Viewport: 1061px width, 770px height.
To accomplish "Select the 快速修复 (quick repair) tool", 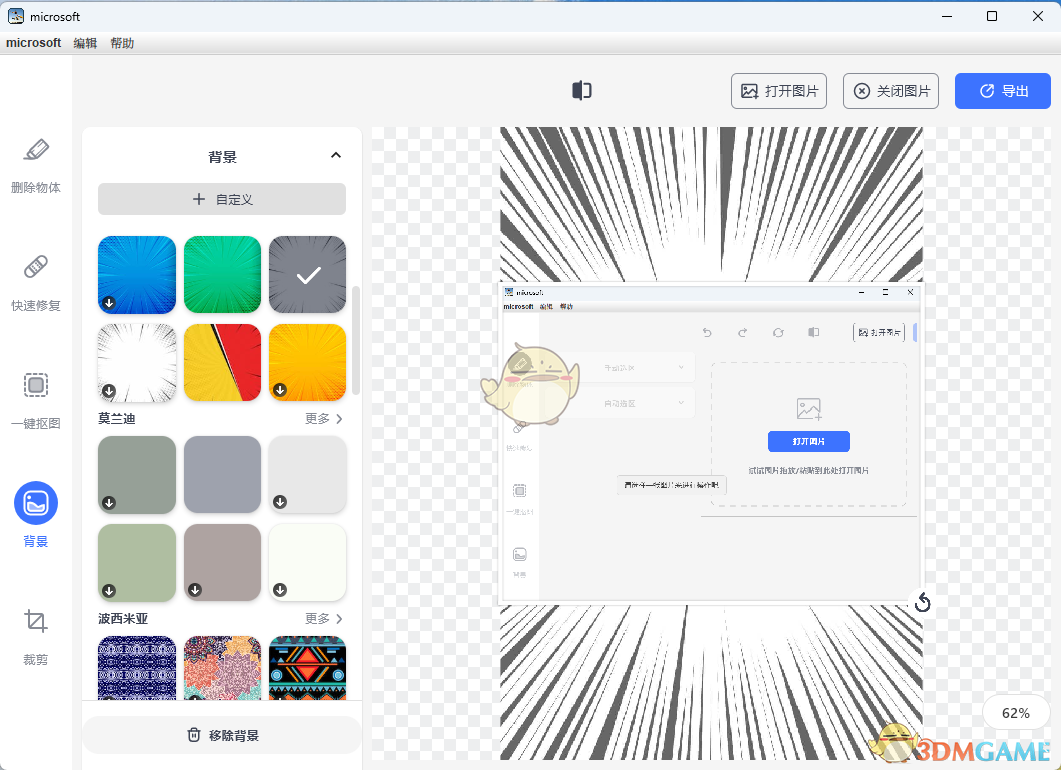I will [35, 283].
